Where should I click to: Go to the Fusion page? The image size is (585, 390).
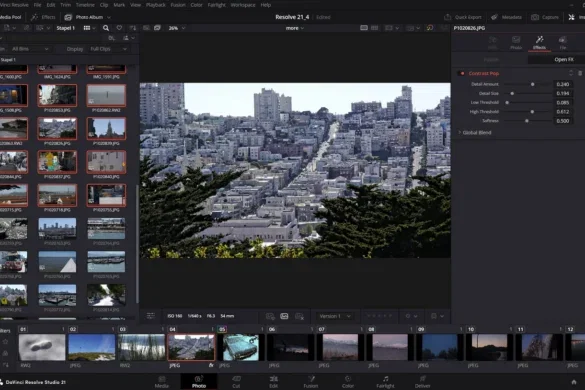pyautogui.click(x=310, y=382)
